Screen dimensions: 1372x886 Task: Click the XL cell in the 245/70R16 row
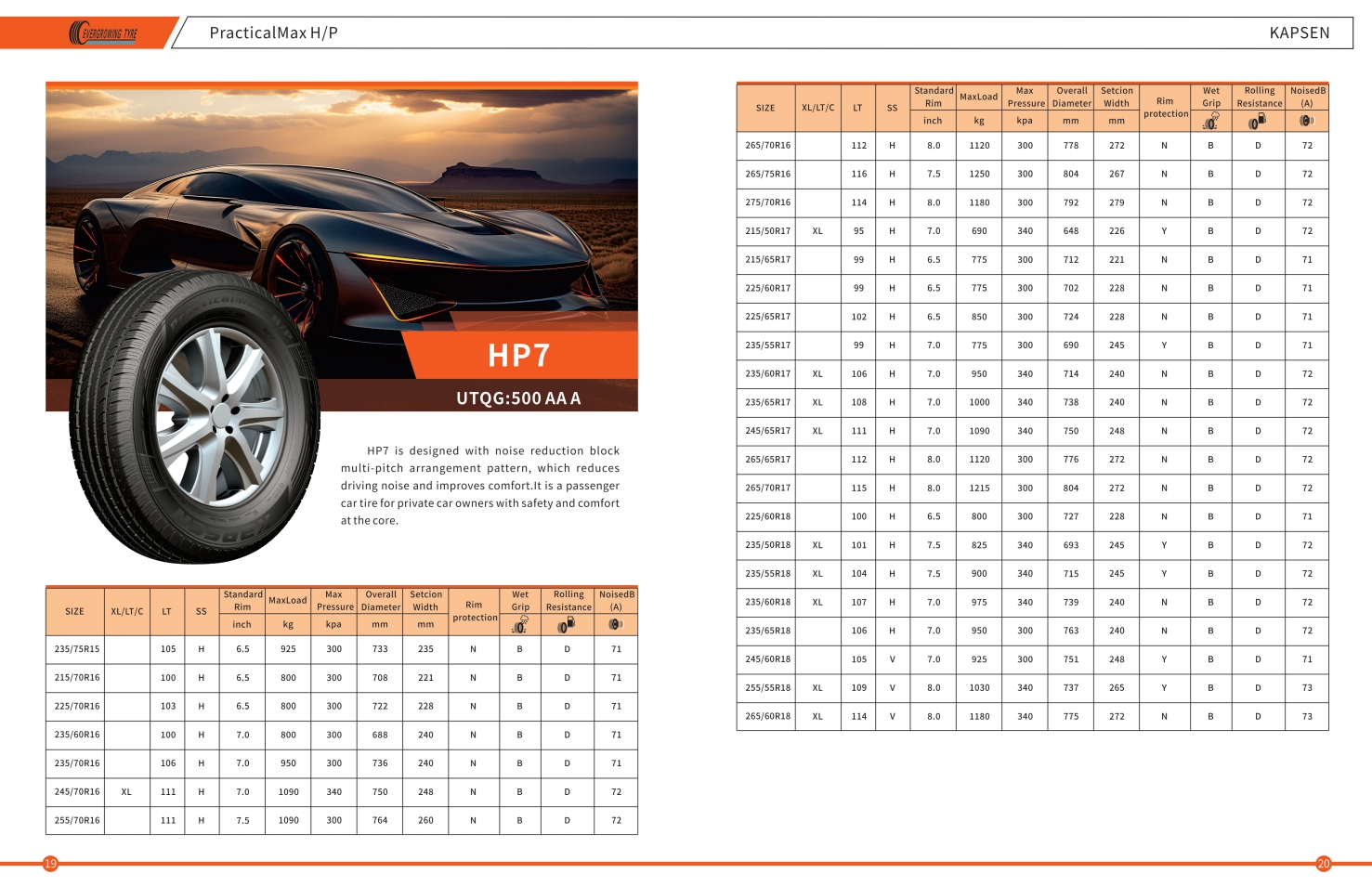[126, 792]
